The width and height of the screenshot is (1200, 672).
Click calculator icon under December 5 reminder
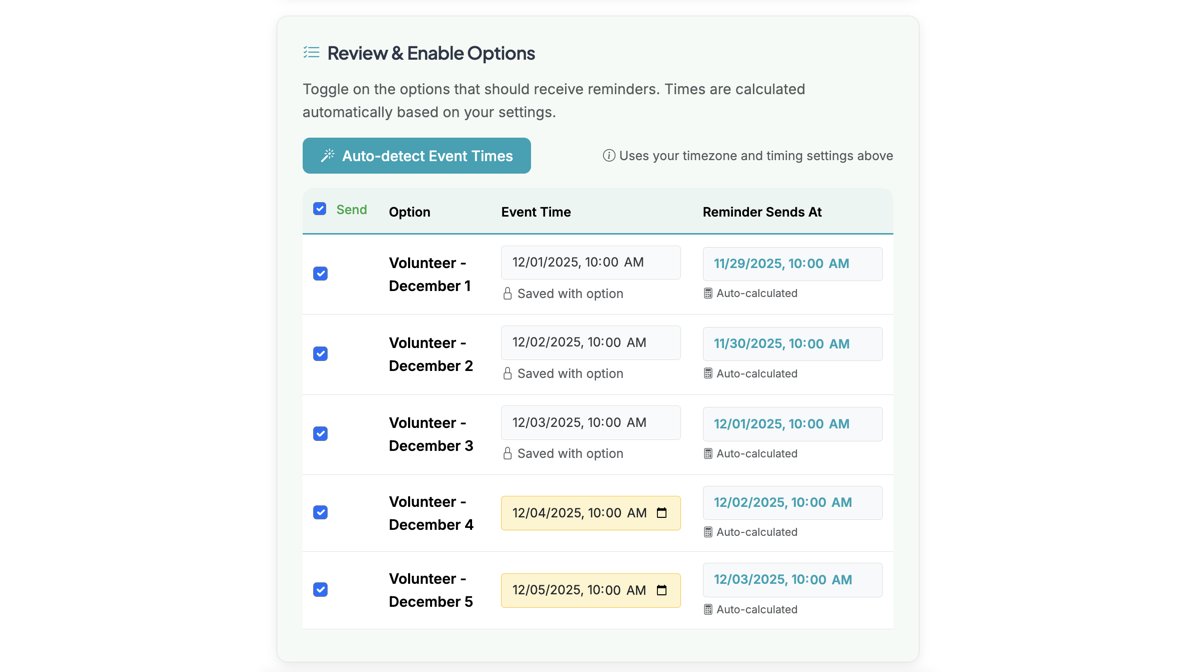click(709, 609)
